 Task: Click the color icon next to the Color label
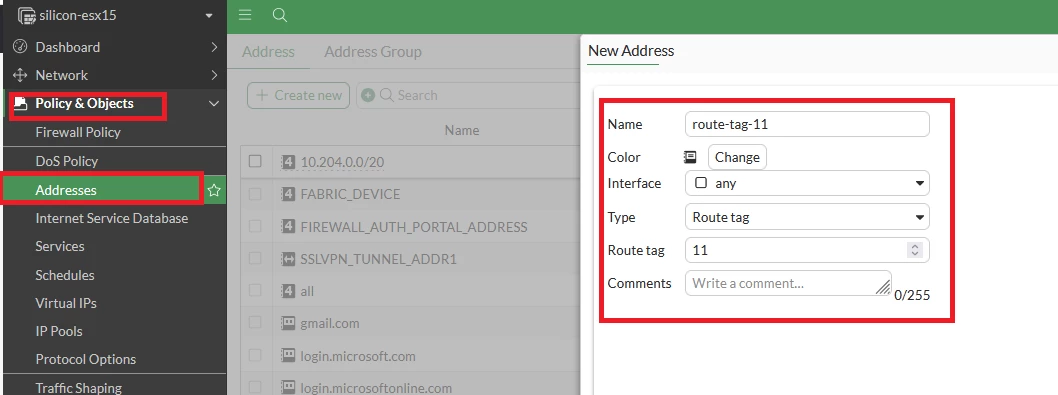click(x=690, y=157)
